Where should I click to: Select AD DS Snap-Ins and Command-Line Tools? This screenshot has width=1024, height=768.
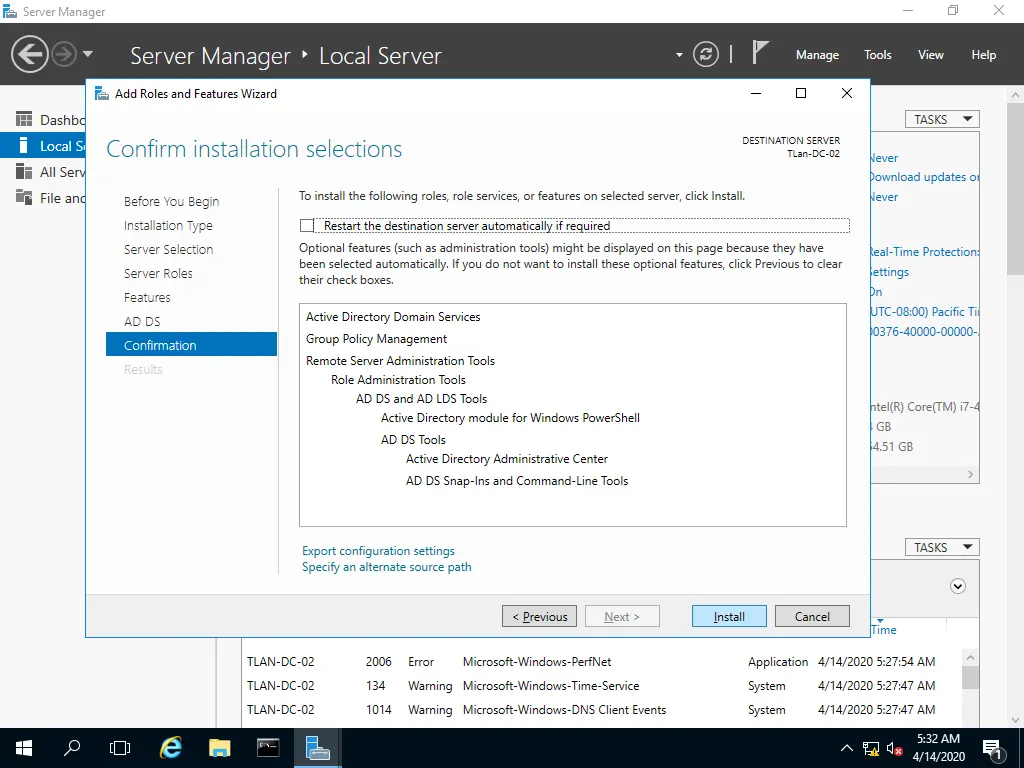coord(517,481)
